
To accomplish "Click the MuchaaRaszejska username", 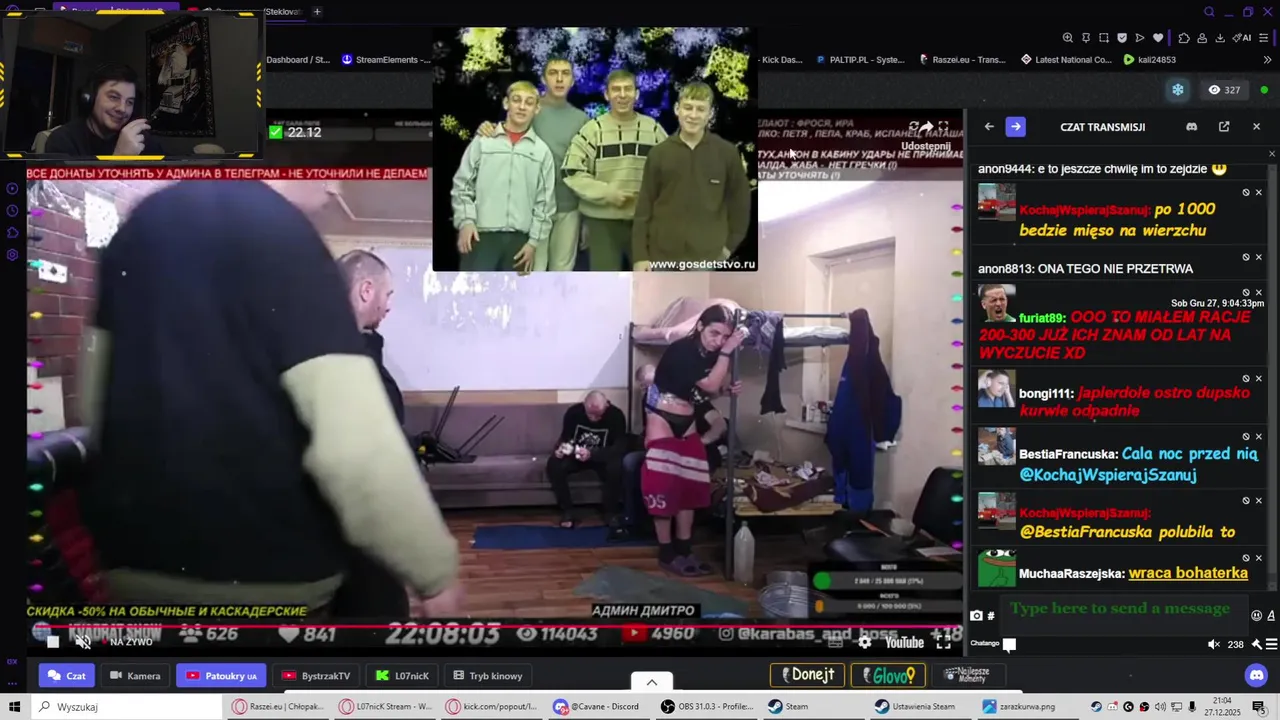I will tap(1071, 574).
